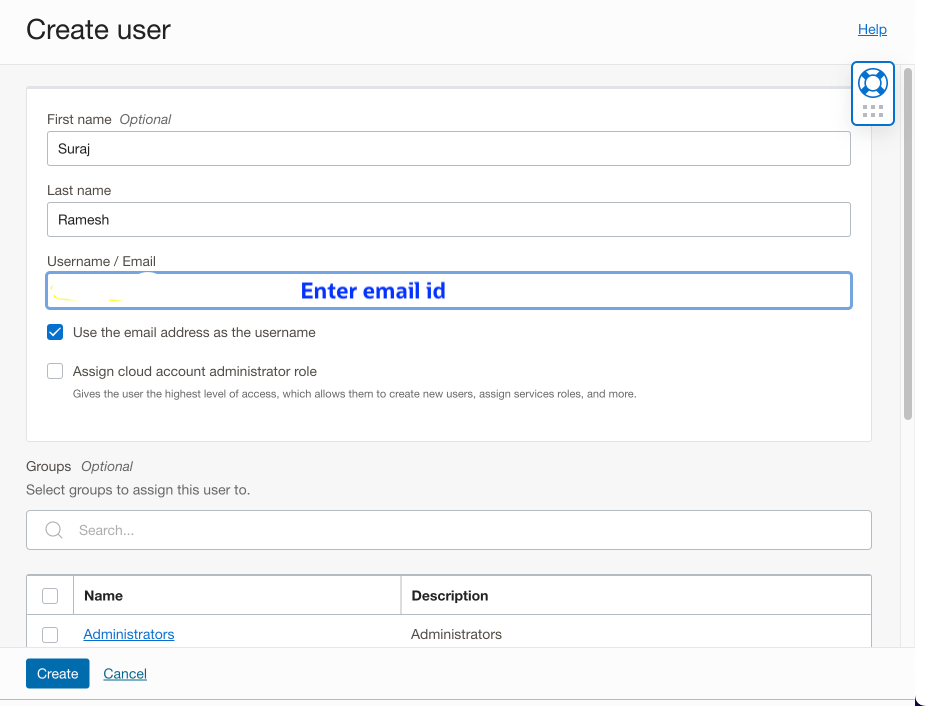Open the lifesaver support widget icon
This screenshot has height=706, width=946.
[872, 82]
